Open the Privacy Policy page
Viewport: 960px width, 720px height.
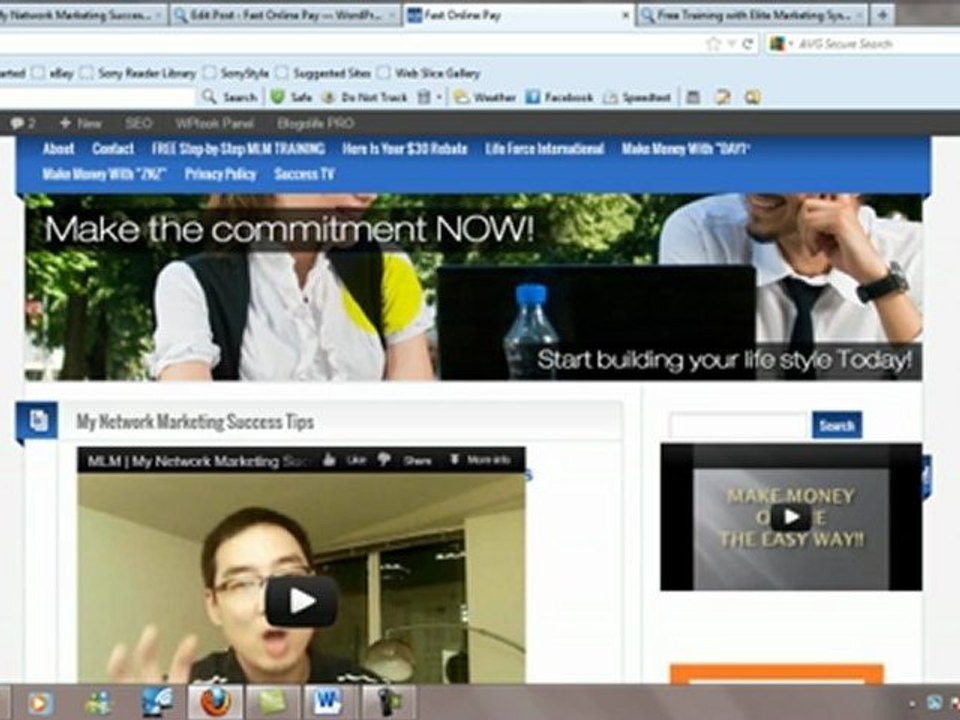coord(220,174)
